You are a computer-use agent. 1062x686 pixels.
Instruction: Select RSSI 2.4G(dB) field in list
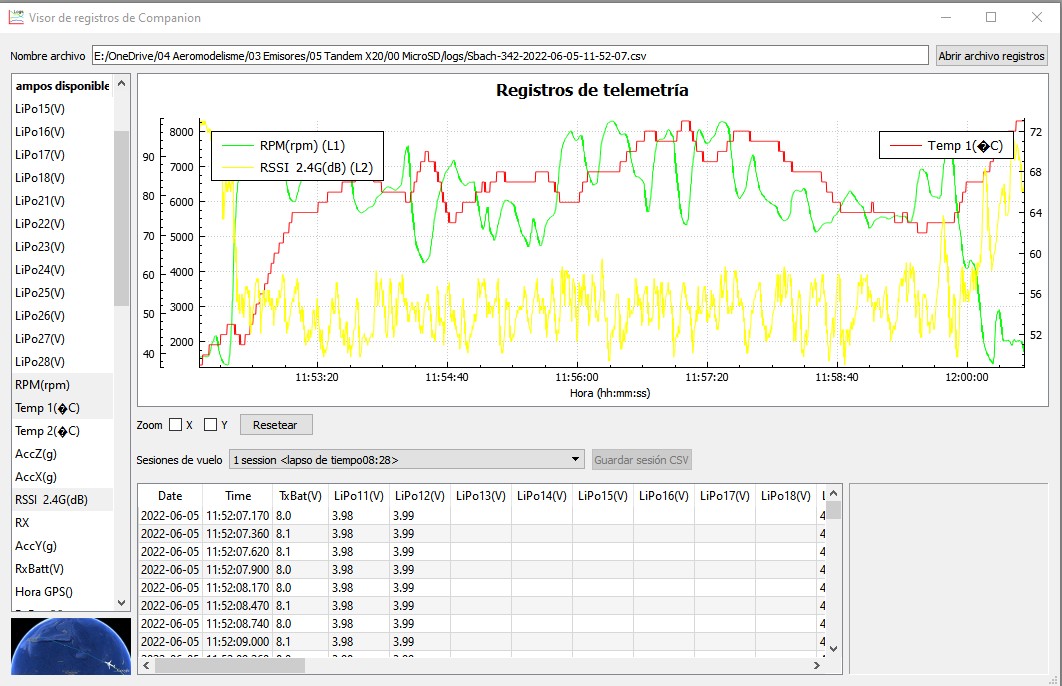[51, 500]
